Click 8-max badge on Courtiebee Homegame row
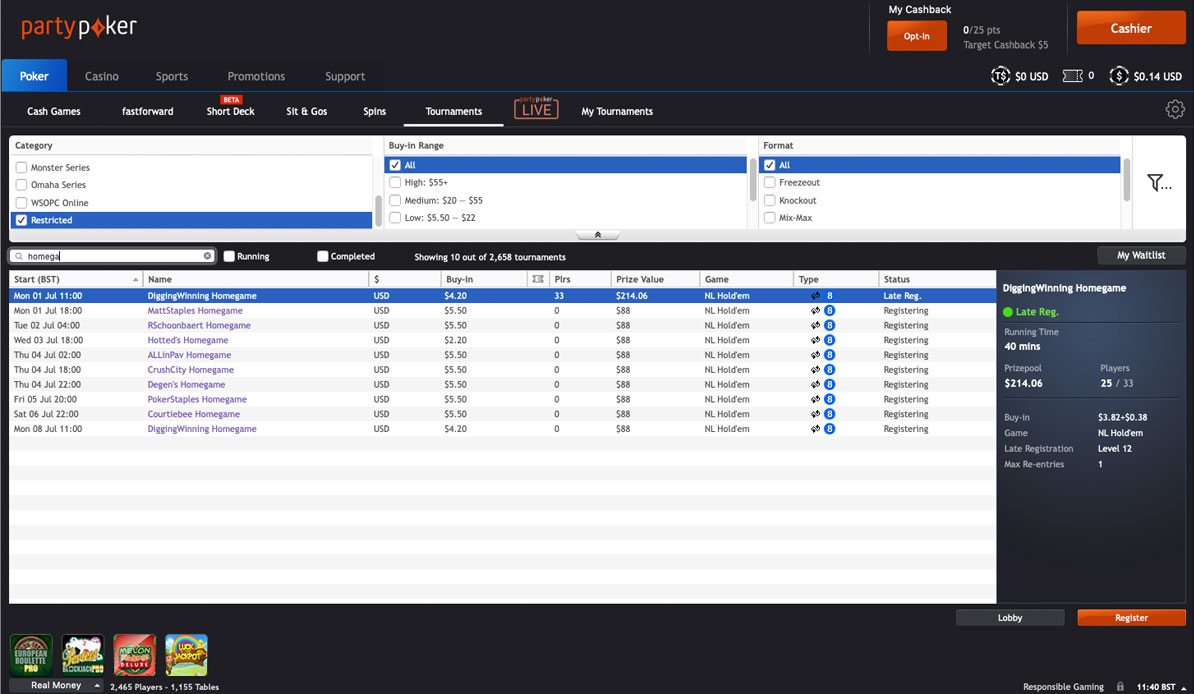The height and width of the screenshot is (694, 1194). 829,414
